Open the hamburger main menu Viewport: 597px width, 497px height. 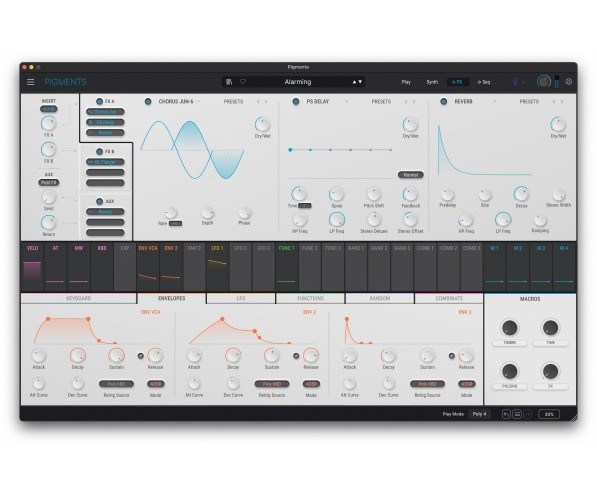click(x=30, y=82)
